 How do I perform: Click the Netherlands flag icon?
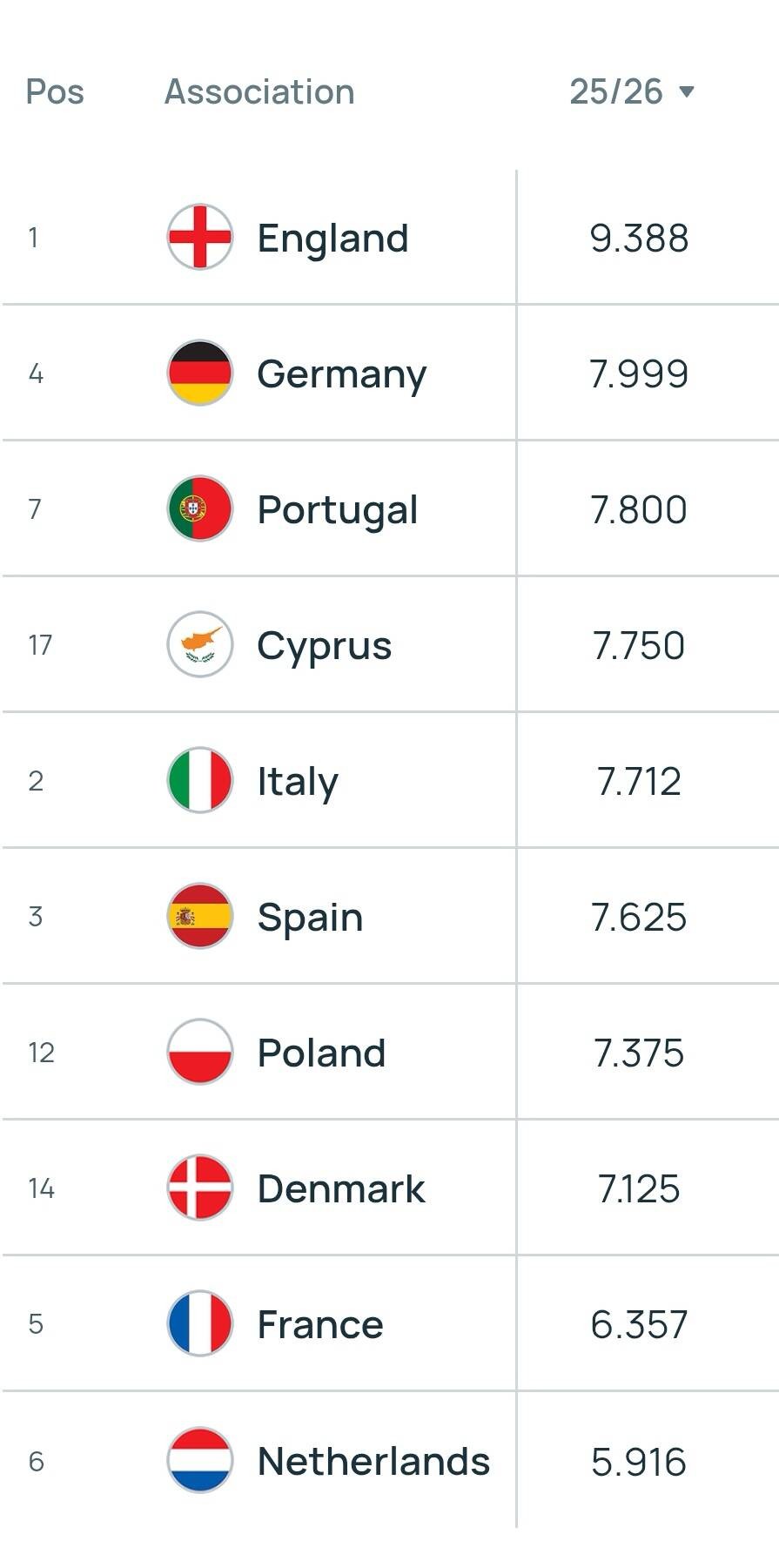coord(199,1460)
